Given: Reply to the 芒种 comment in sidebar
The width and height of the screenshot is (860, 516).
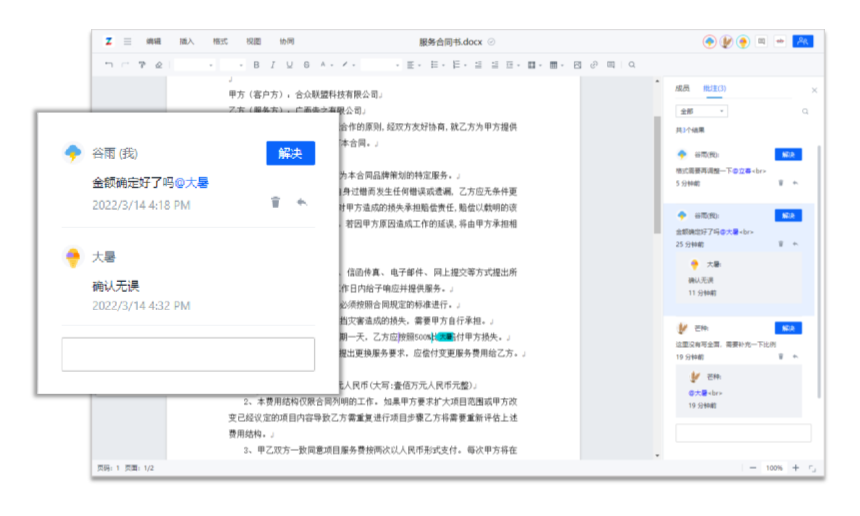Looking at the screenshot, I should click(x=795, y=356).
